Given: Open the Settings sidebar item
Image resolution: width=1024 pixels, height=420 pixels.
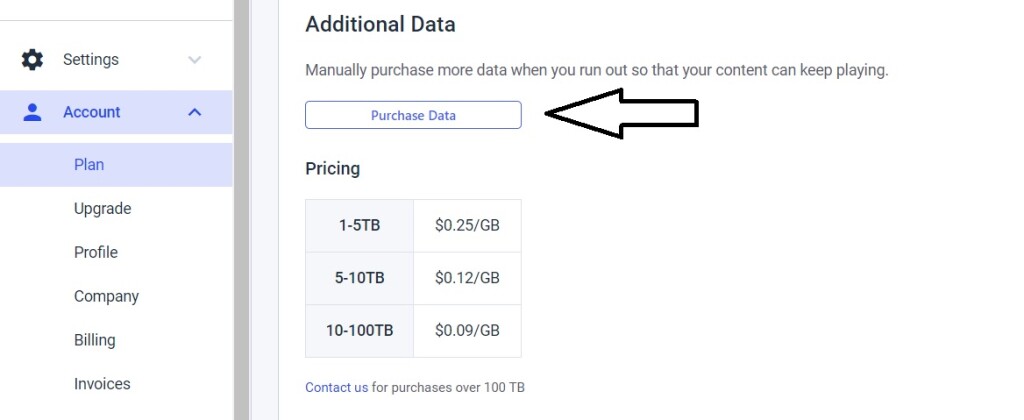Looking at the screenshot, I should (x=116, y=59).
